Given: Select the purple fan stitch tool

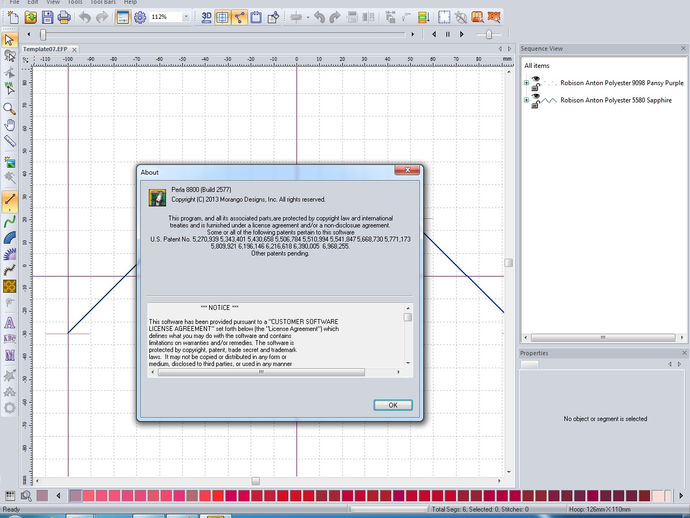Looking at the screenshot, I should coord(9,254).
